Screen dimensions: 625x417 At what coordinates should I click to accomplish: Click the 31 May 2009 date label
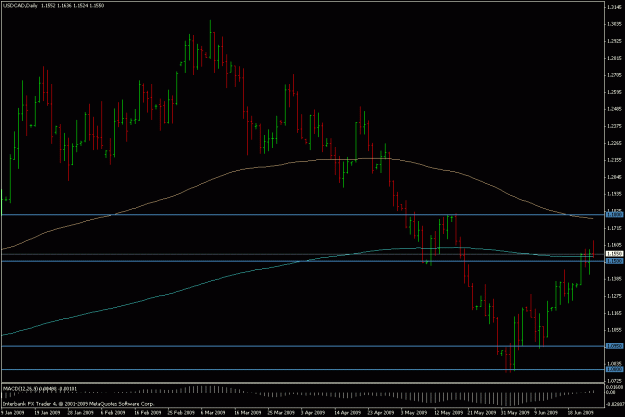point(516,413)
